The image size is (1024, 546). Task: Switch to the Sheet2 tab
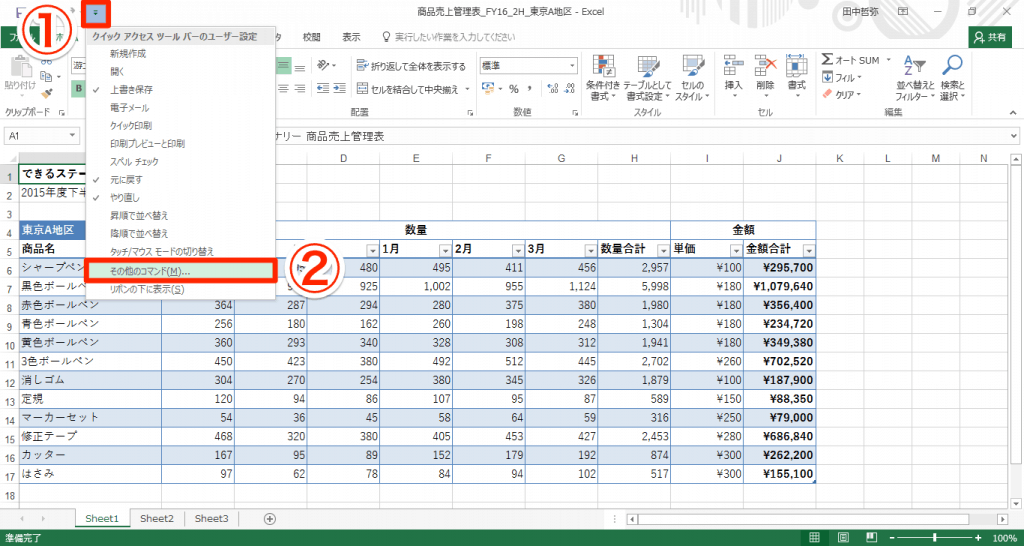[x=156, y=519]
